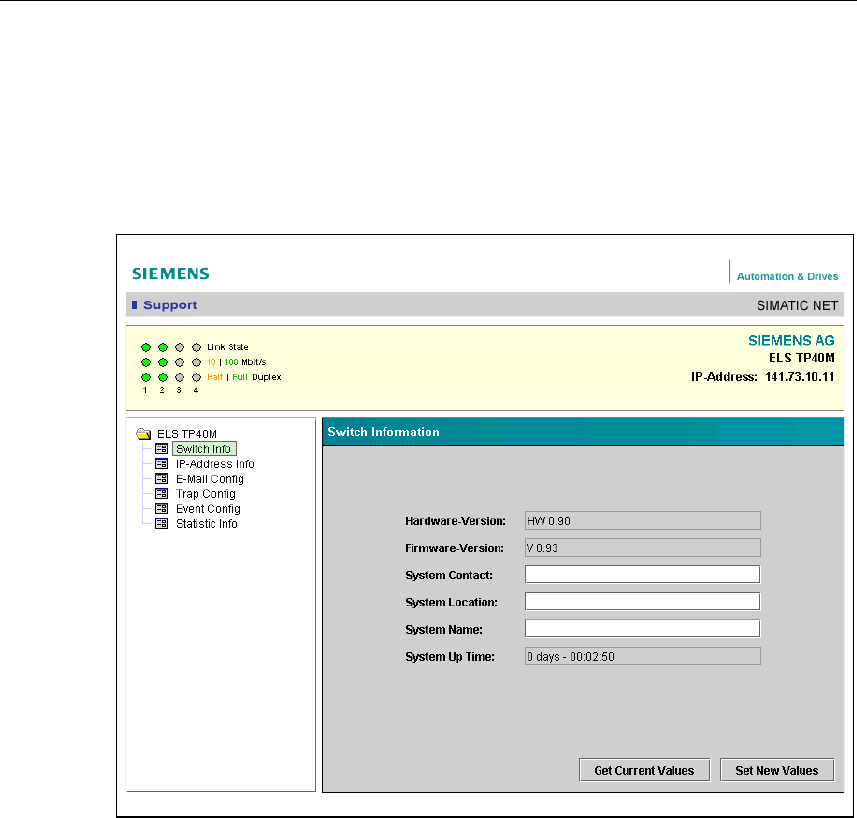Click the Event Config page icon
Screen dimensions: 857x818
point(161,509)
